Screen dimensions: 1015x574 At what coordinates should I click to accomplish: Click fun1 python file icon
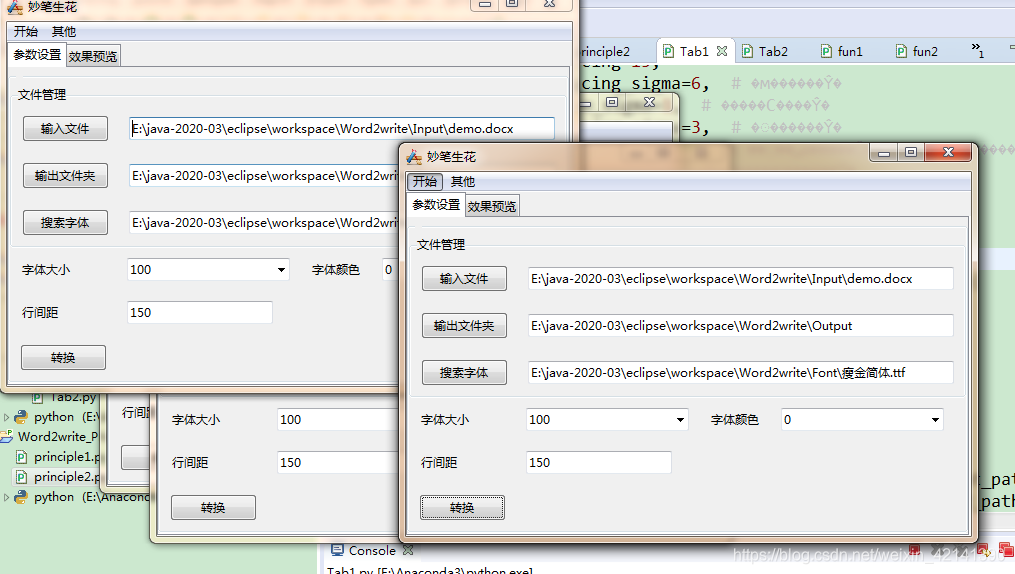(x=827, y=51)
